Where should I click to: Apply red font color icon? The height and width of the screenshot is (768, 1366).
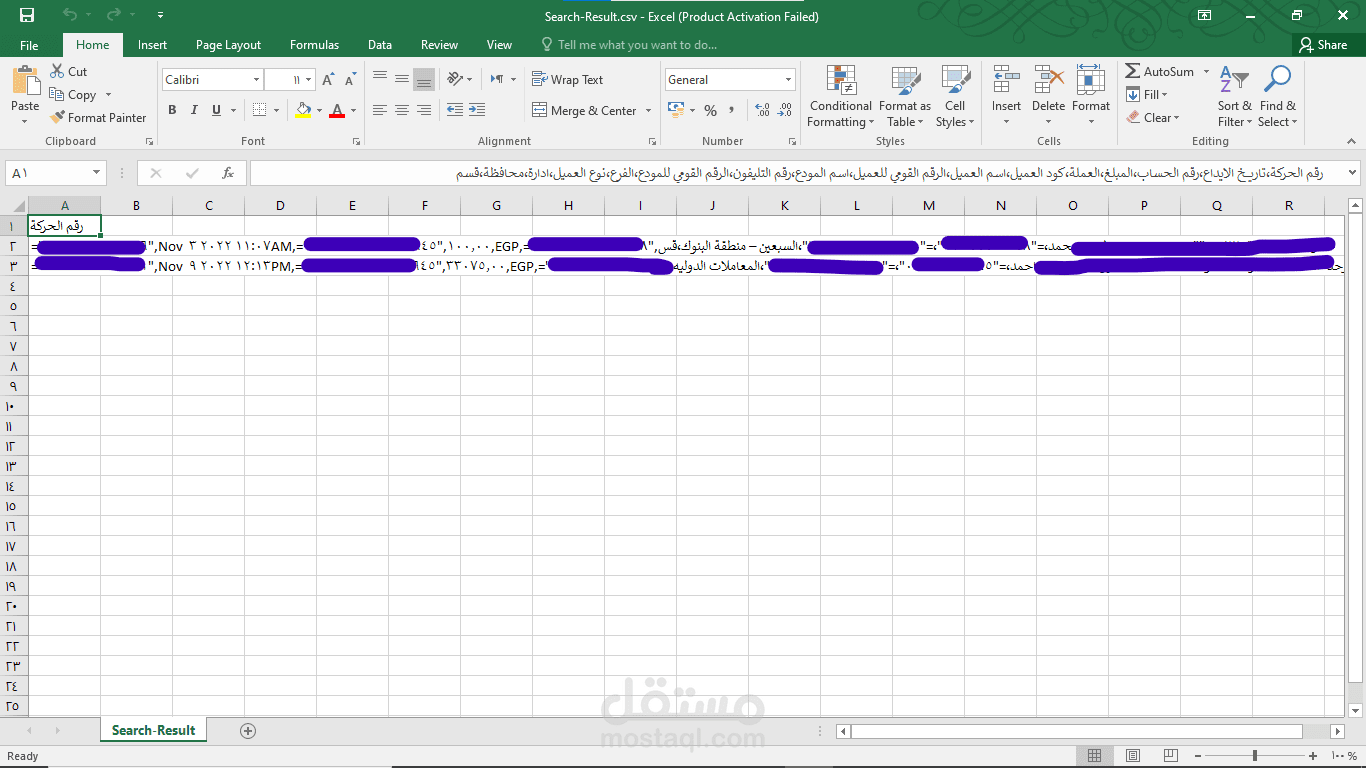[x=337, y=110]
